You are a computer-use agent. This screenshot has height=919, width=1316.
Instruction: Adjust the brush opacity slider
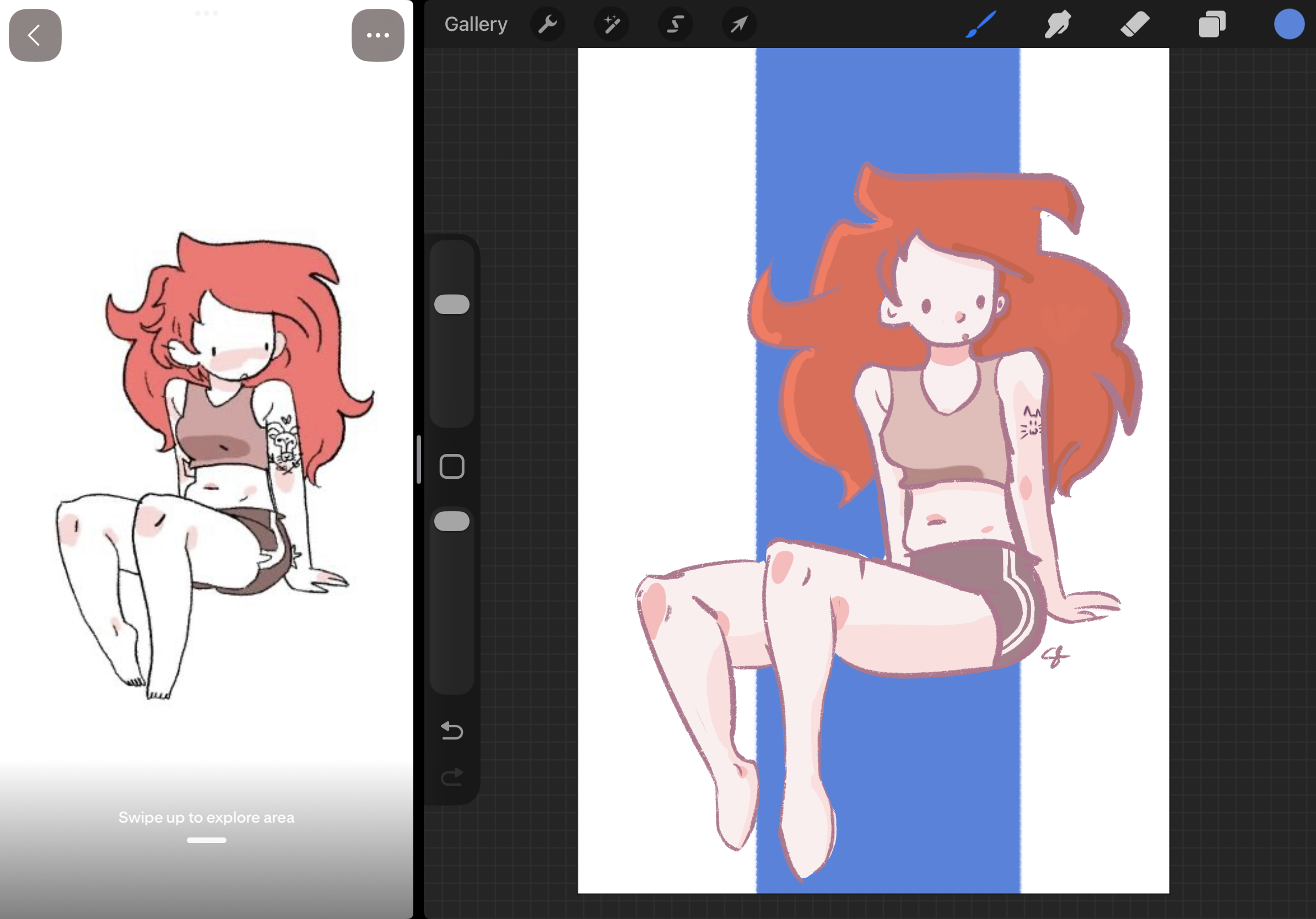452,520
